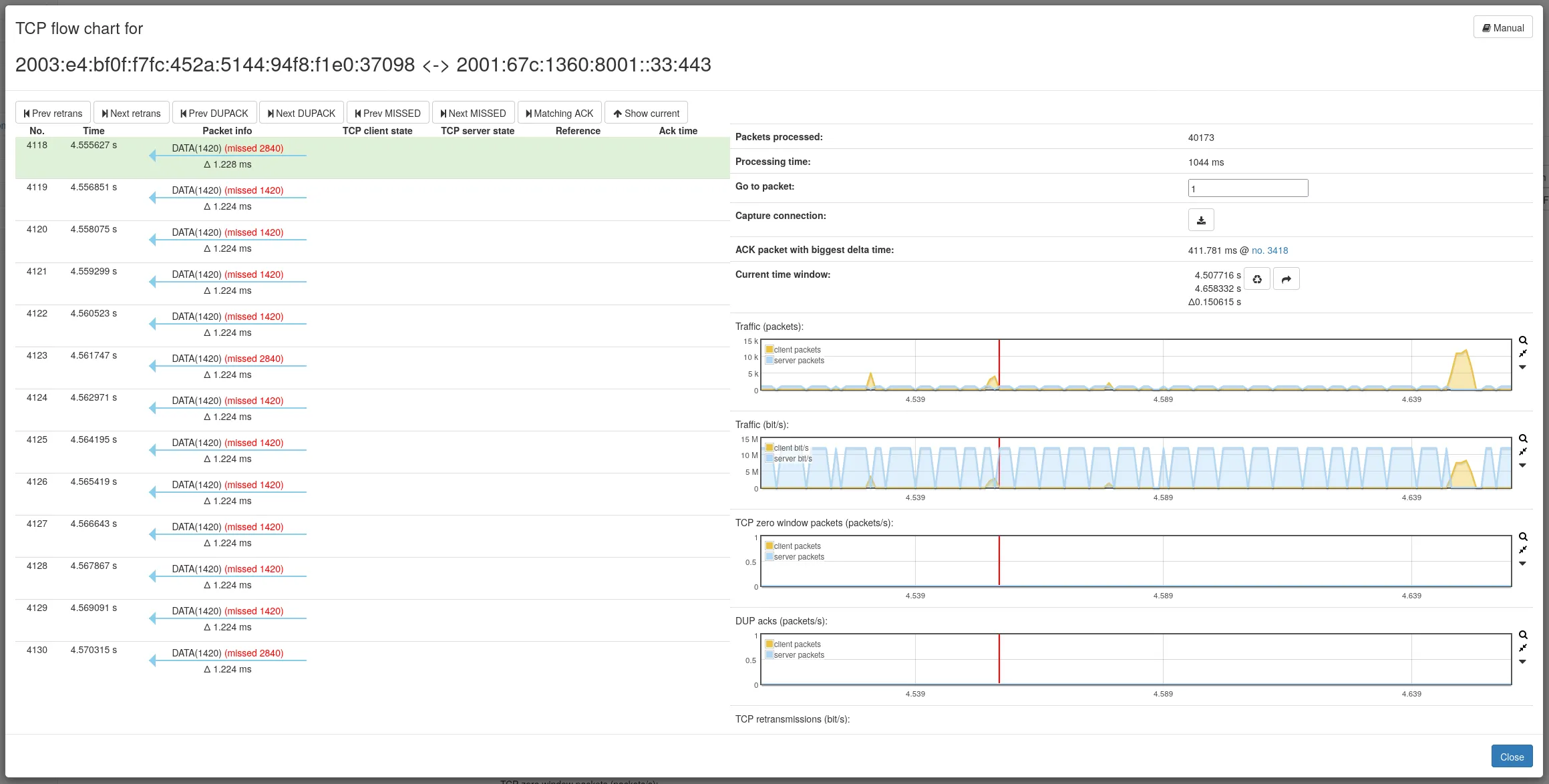Jump to Next retrans packet
Viewport: 1549px width, 784px height.
pos(131,114)
